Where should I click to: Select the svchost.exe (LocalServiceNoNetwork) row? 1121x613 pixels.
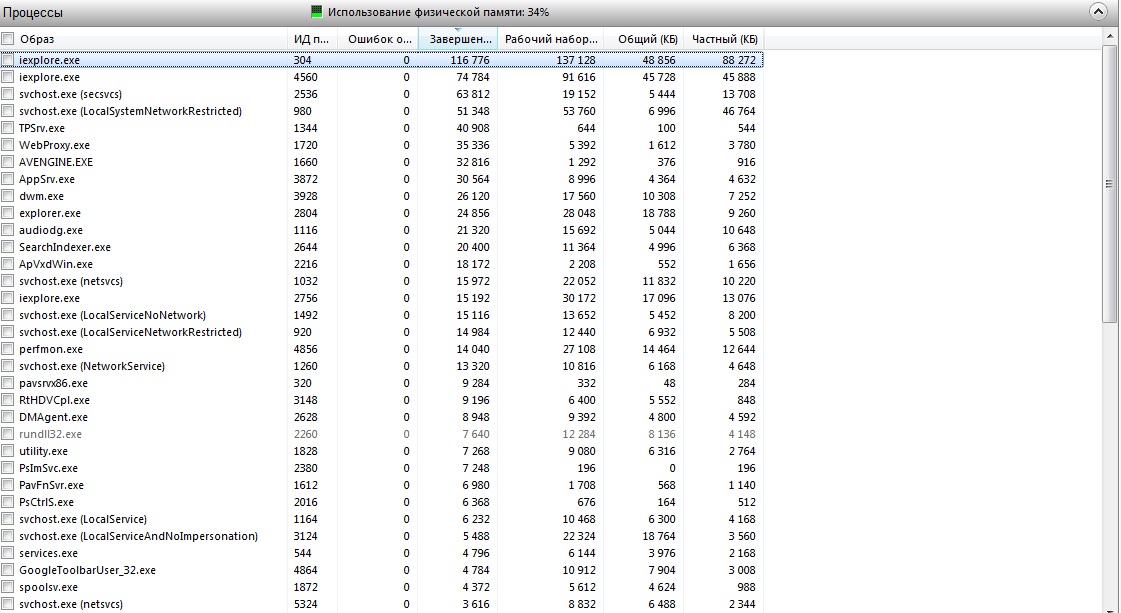click(382, 315)
